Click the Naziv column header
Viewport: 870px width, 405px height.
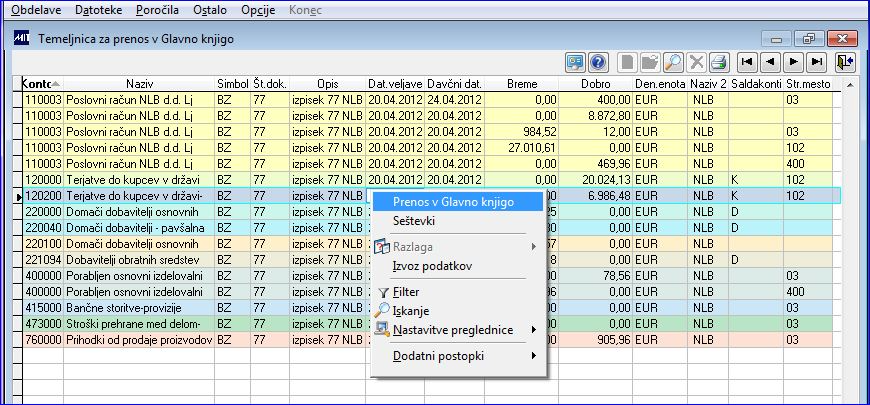tap(139, 84)
